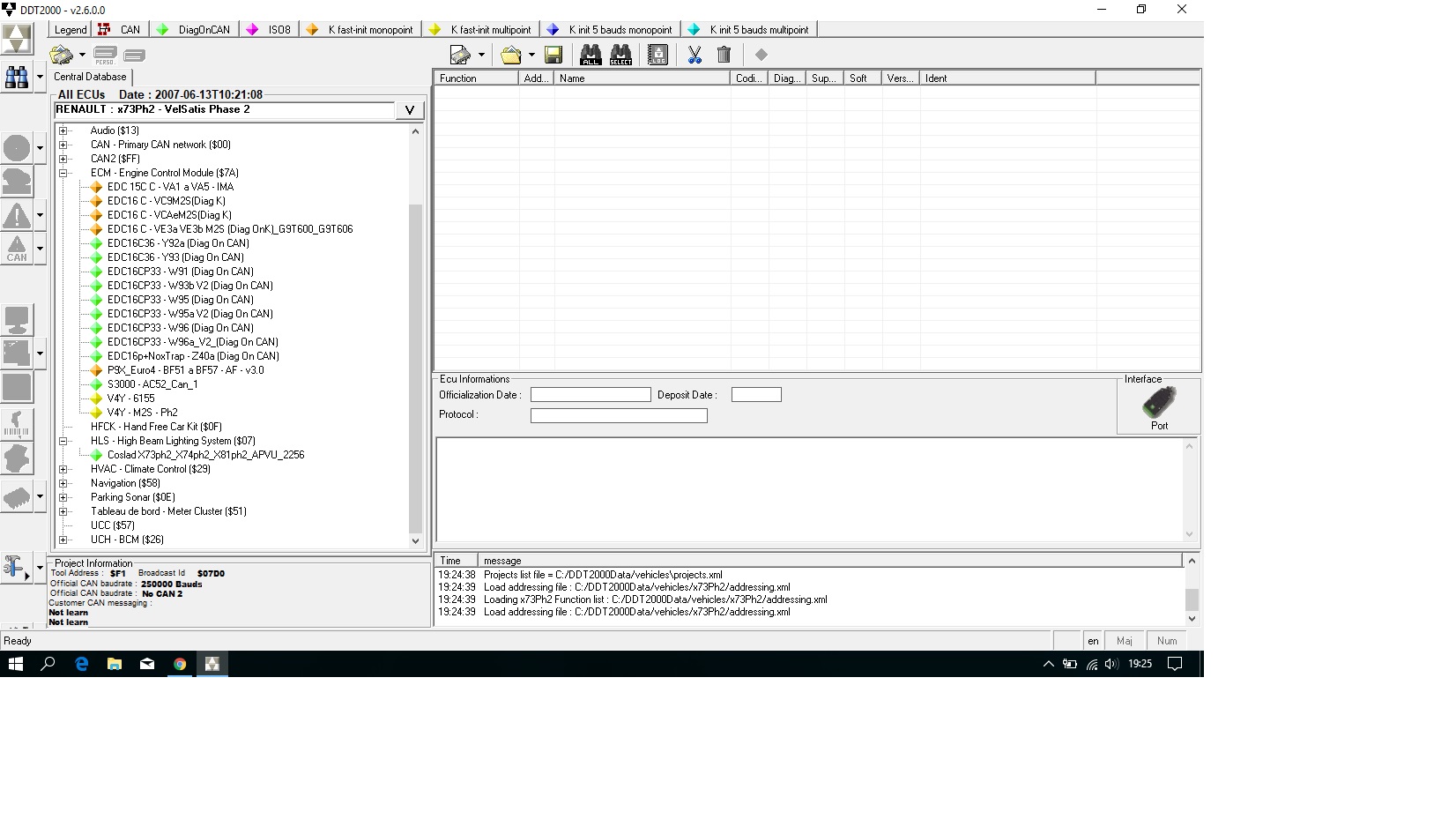The height and width of the screenshot is (819, 1456).
Task: Click the Officialization Date input field
Action: [x=591, y=395]
